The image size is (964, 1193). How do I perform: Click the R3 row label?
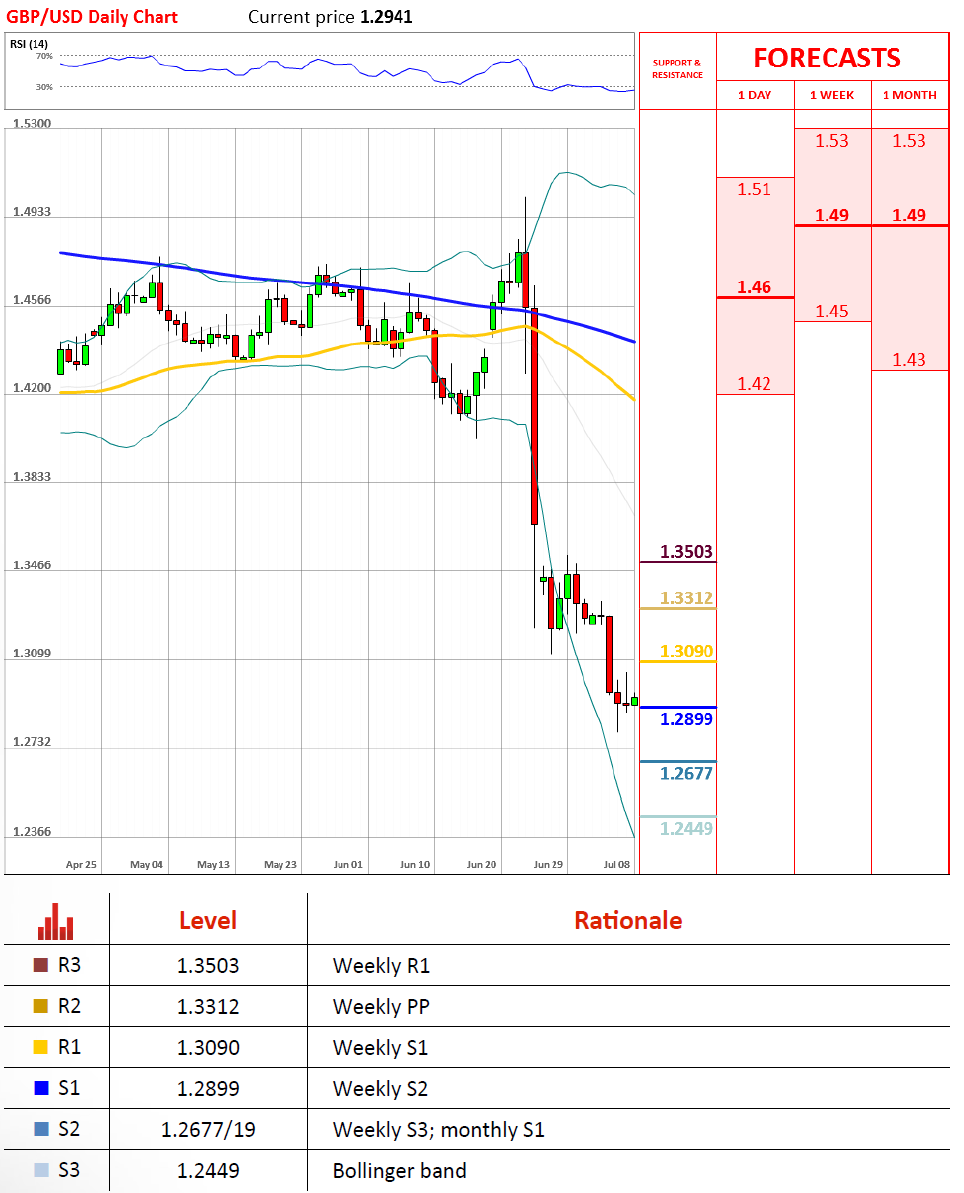[69, 965]
